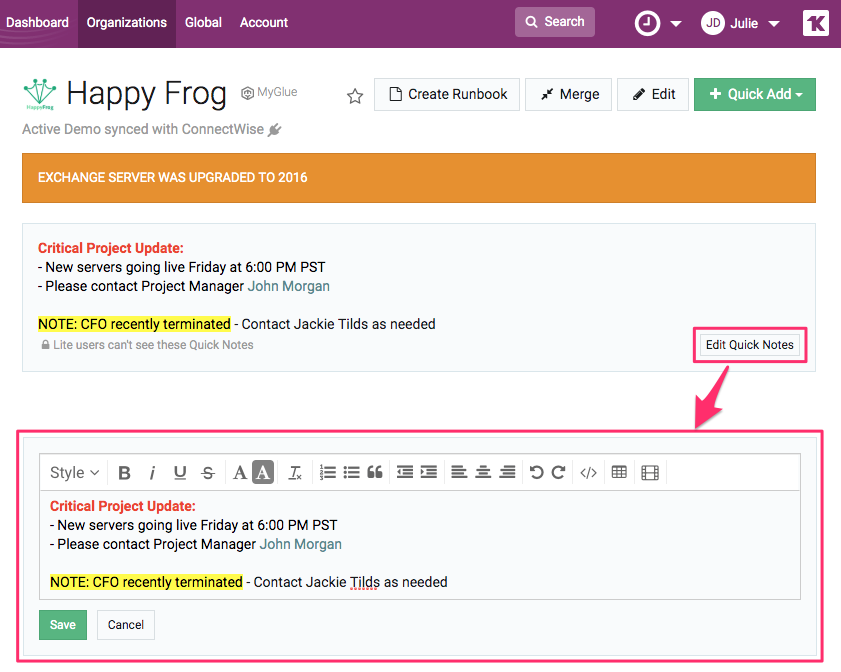
Task: Open the Julie user account menu
Action: pyautogui.click(x=740, y=23)
